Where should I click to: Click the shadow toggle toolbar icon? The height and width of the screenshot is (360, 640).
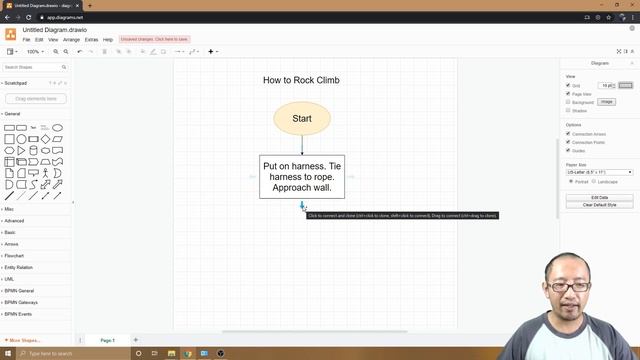coord(163,52)
